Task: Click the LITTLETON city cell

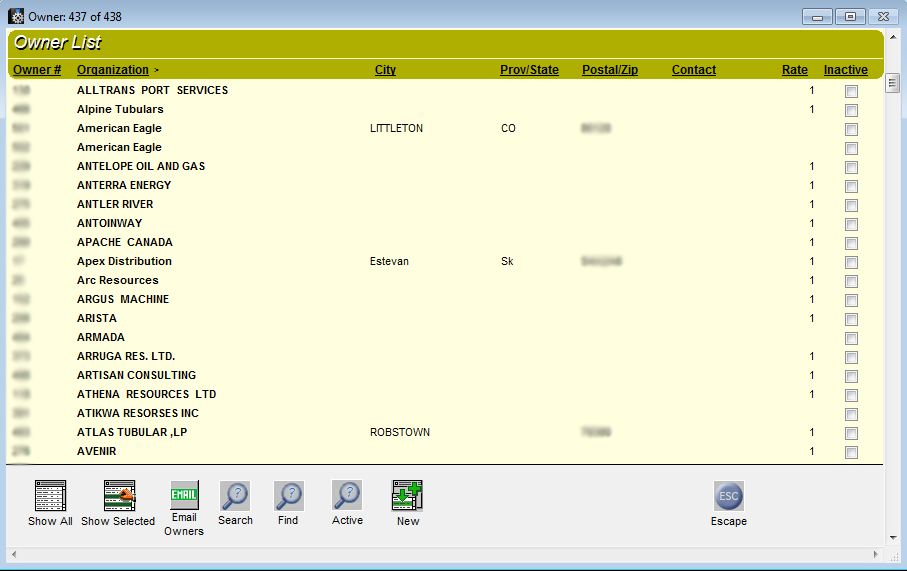Action: coord(396,128)
